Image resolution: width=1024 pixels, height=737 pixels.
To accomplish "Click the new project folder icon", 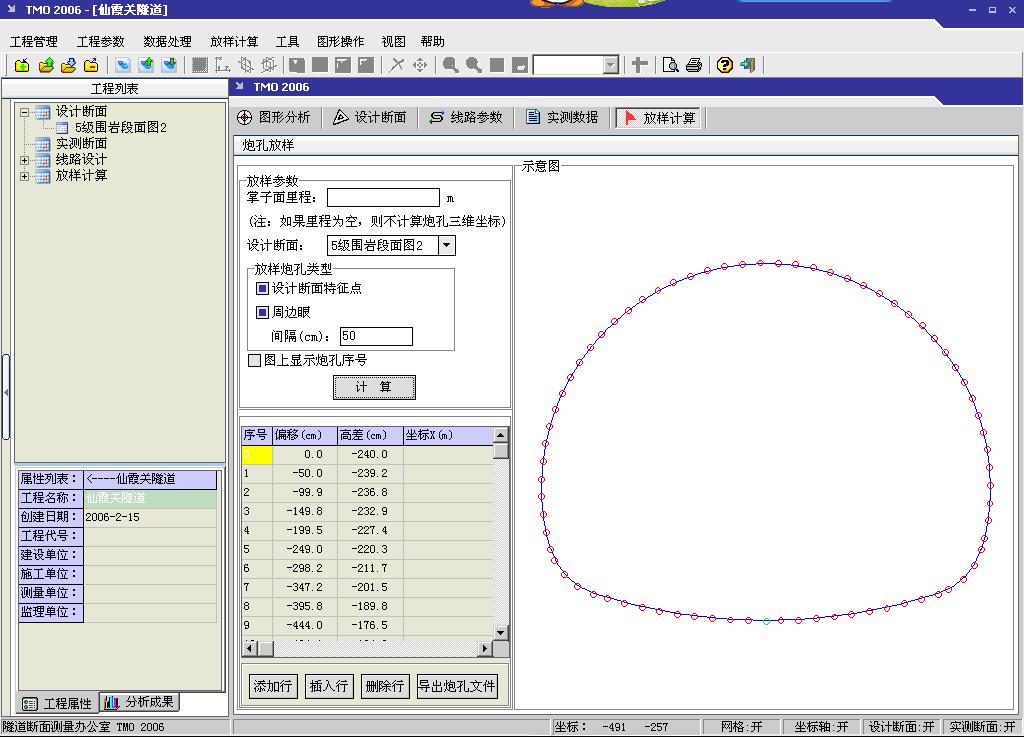I will [x=22, y=66].
